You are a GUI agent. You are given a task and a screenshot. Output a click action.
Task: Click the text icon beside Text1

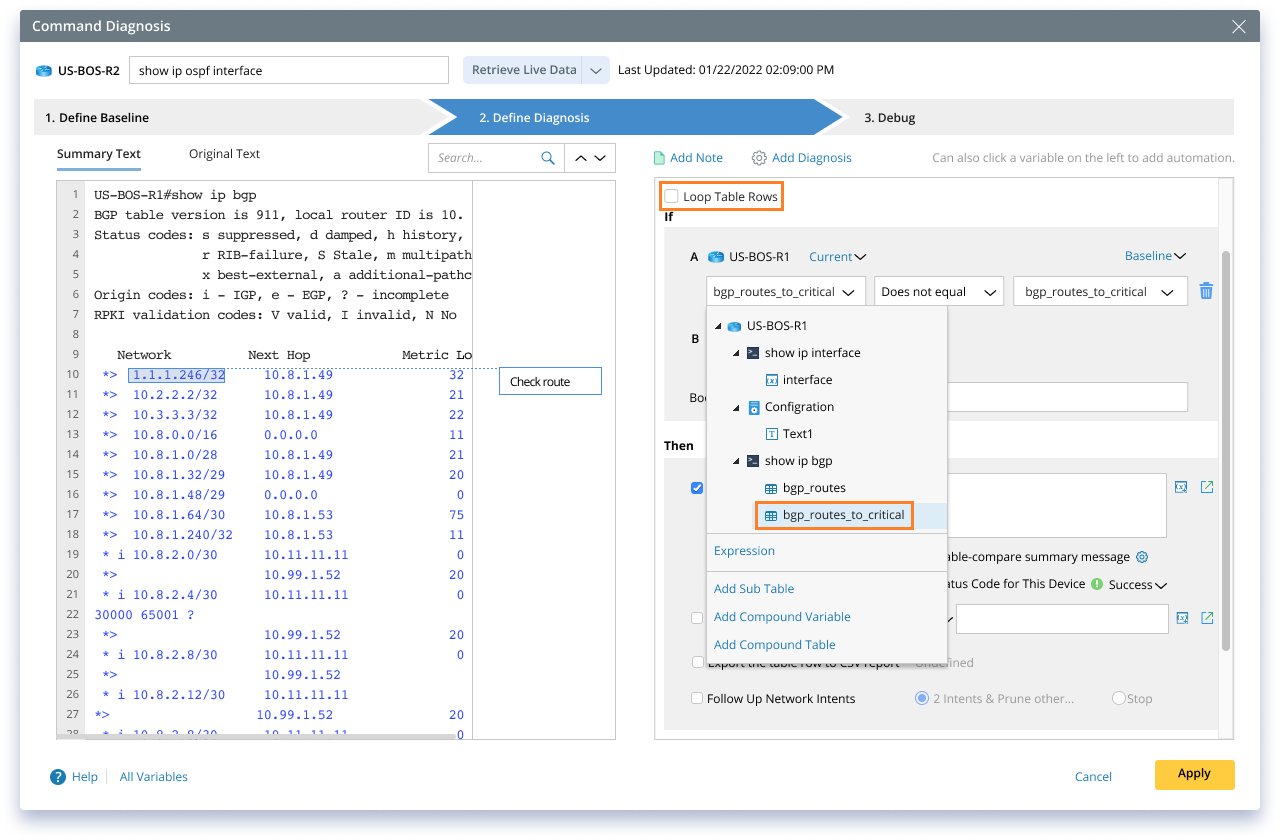click(771, 434)
